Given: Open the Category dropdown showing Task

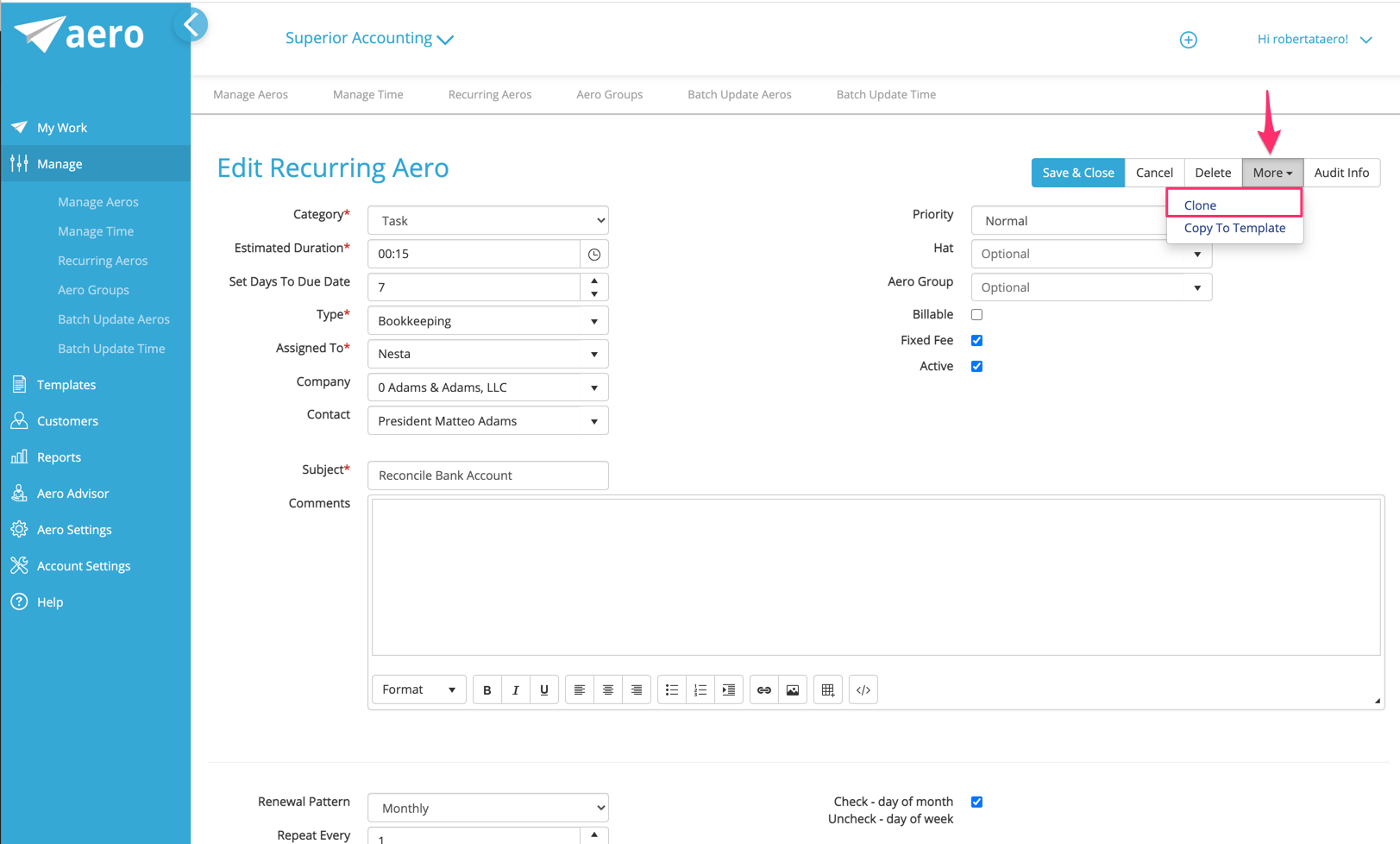Looking at the screenshot, I should click(488, 221).
